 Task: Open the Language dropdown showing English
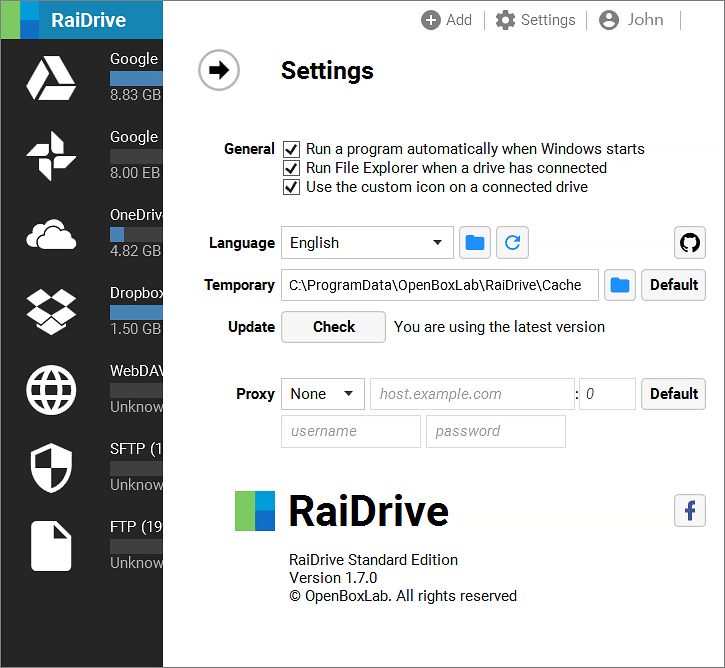coord(367,242)
